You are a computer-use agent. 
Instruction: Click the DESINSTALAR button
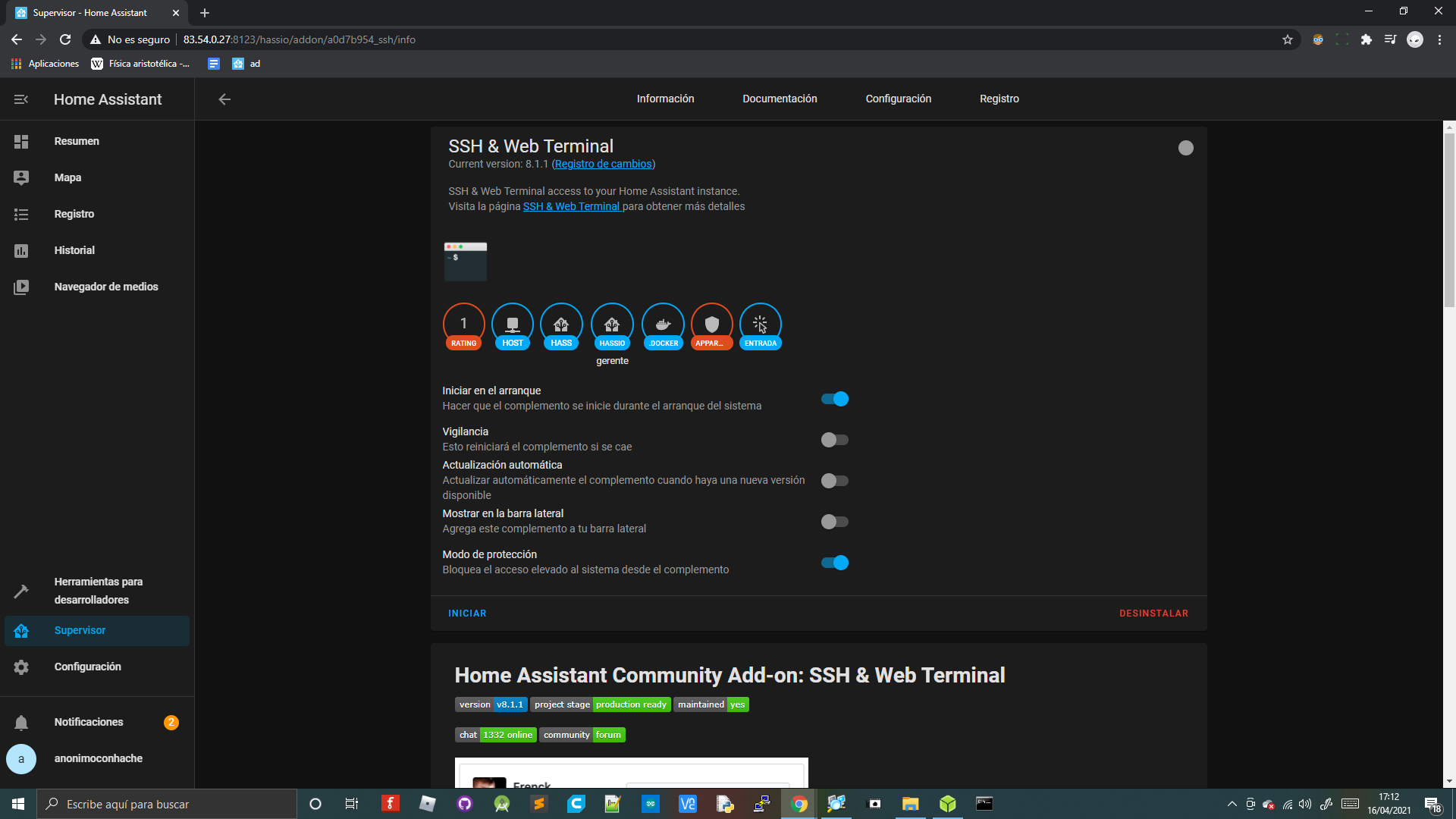point(1153,613)
